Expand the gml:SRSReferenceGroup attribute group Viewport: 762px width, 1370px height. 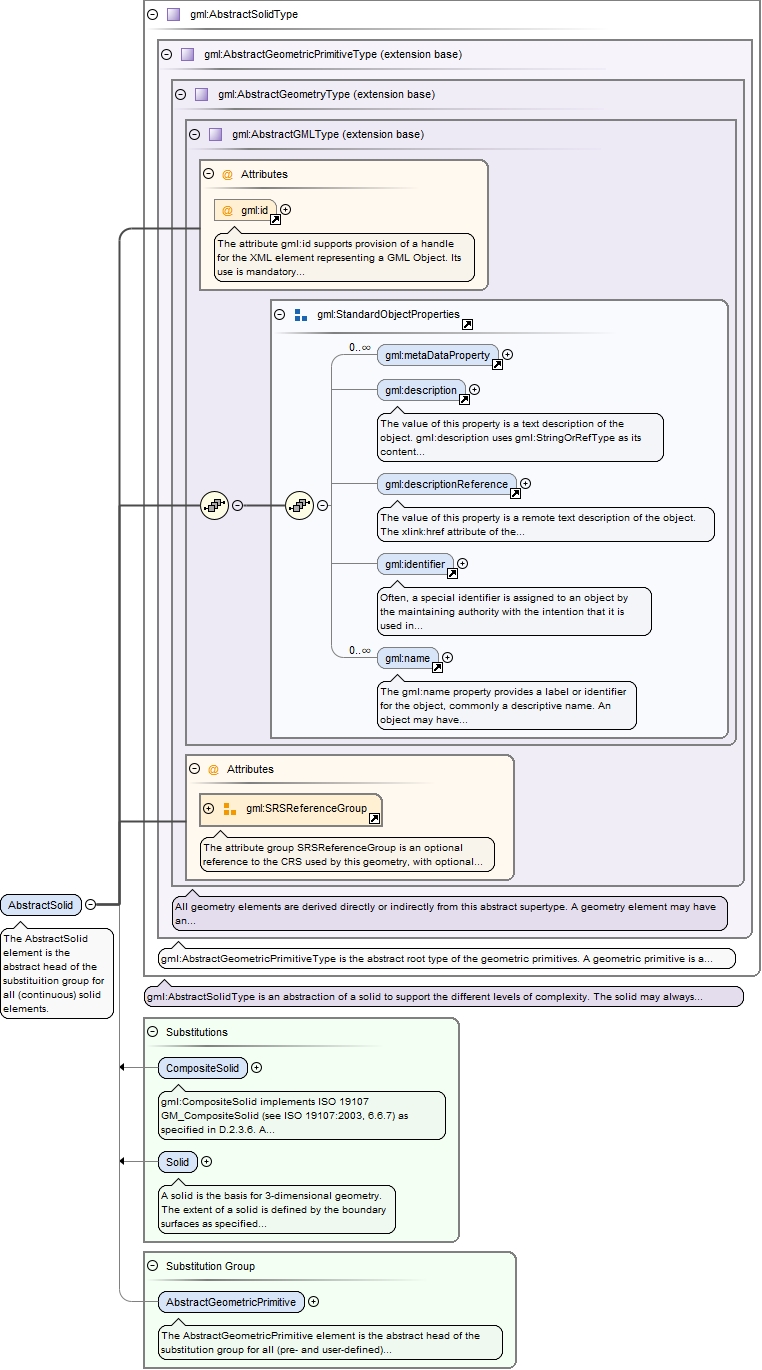click(x=209, y=808)
